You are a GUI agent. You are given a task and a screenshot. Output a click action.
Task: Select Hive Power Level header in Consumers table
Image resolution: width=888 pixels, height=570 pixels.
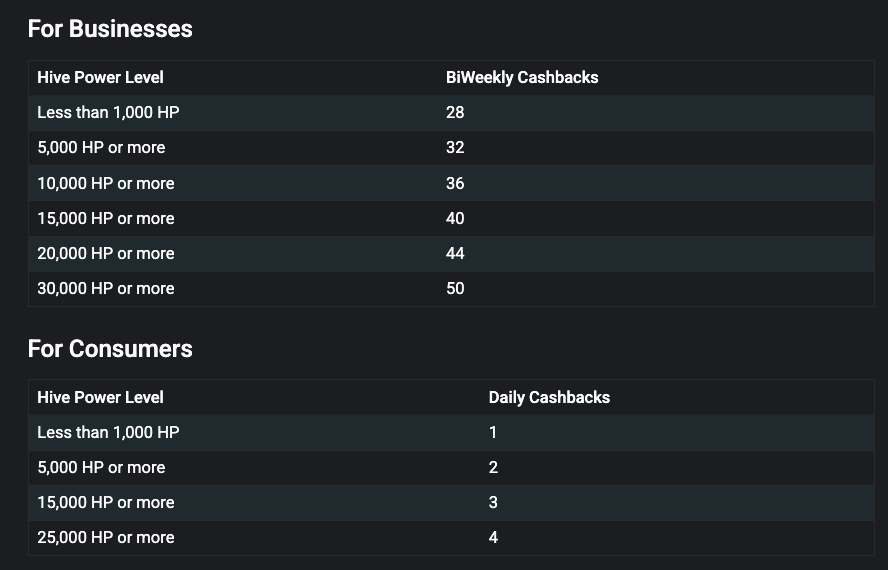(100, 397)
